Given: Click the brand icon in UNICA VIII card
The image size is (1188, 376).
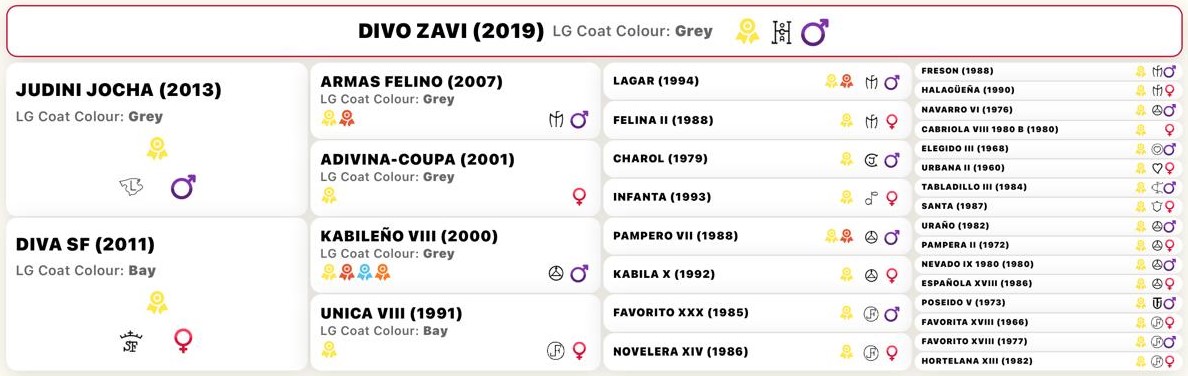Looking at the screenshot, I should 555,350.
